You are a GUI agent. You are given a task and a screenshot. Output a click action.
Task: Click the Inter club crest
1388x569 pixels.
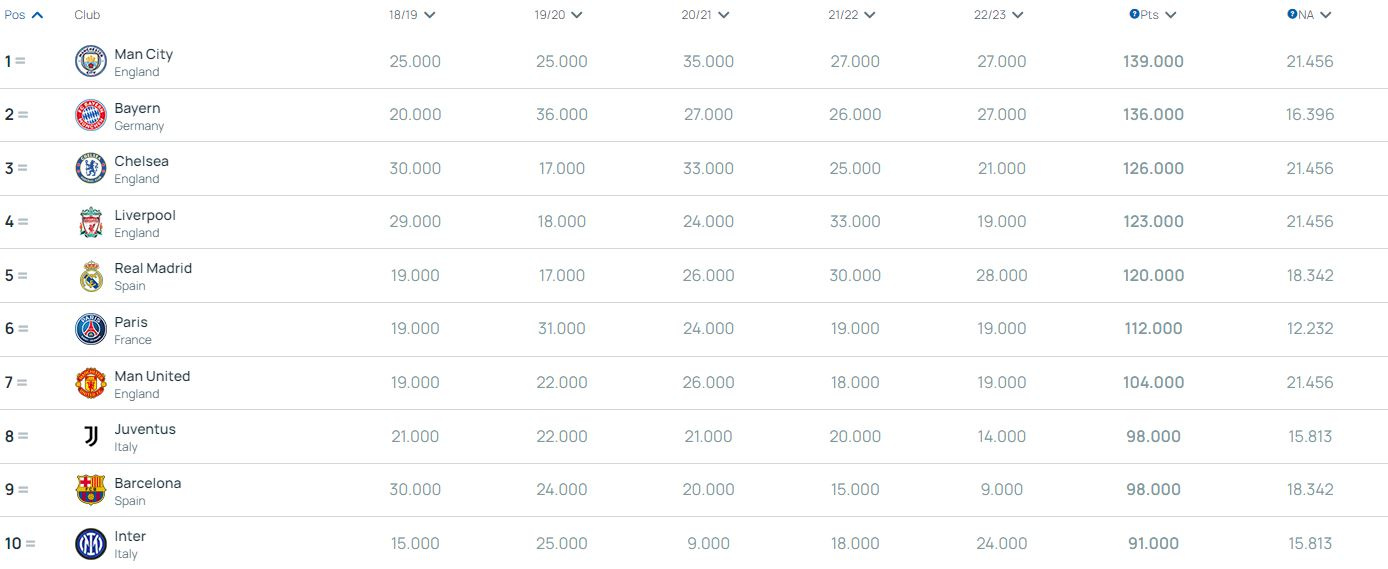91,544
